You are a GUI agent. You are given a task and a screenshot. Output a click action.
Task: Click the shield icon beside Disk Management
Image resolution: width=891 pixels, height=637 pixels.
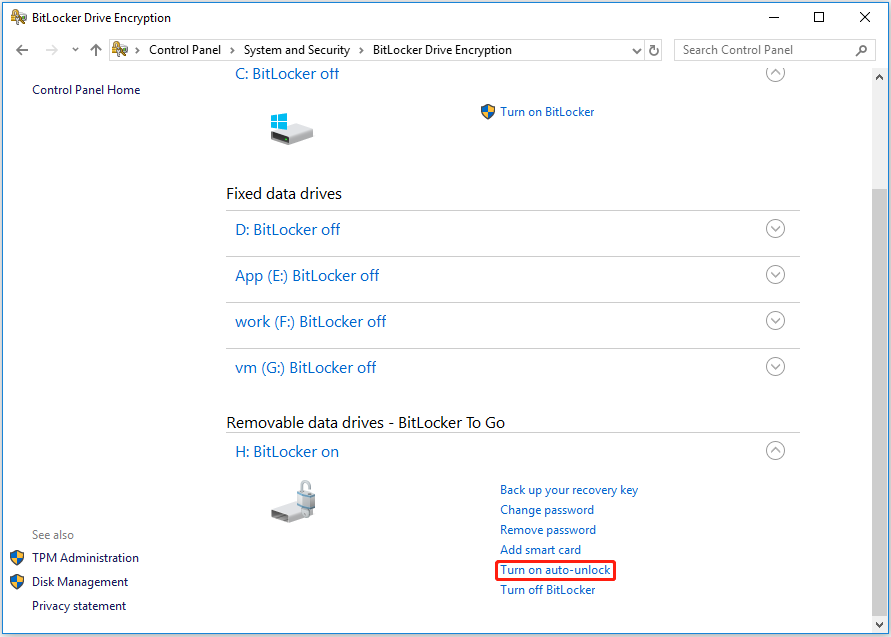click(x=17, y=582)
